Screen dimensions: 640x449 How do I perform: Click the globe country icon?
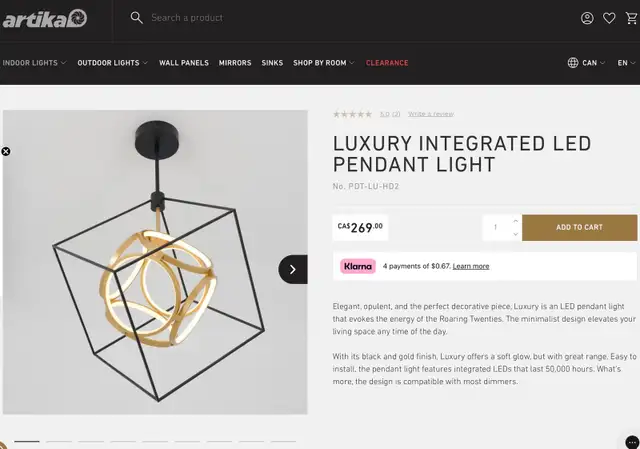pyautogui.click(x=573, y=63)
